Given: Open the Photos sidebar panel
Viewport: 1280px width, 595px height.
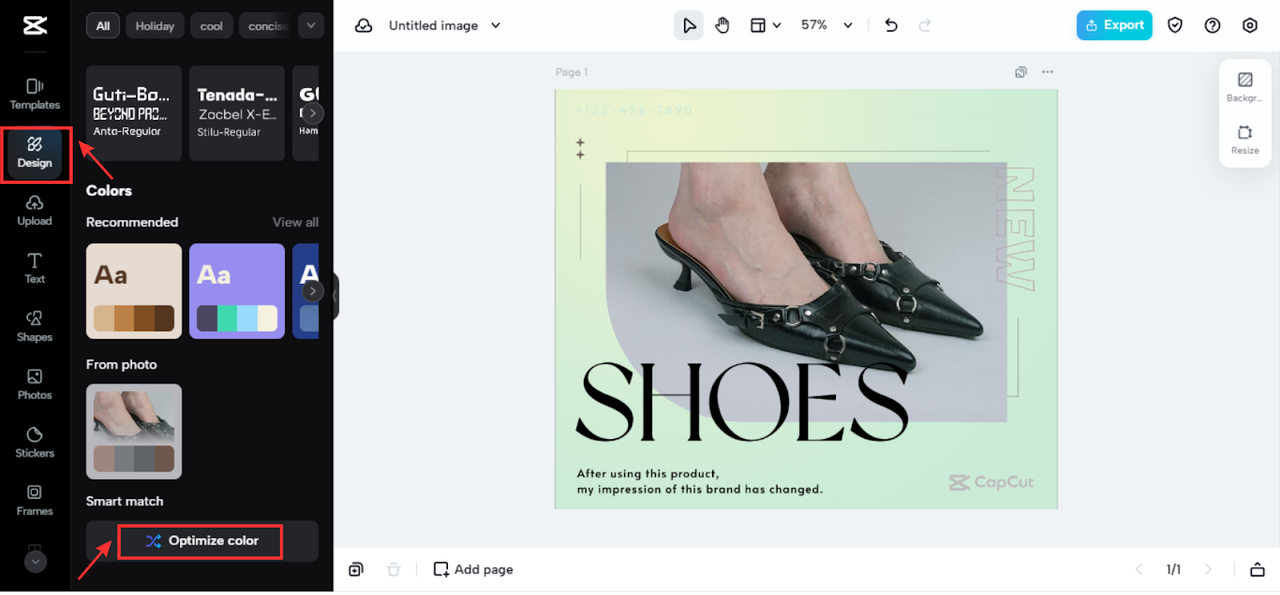Looking at the screenshot, I should [x=35, y=385].
